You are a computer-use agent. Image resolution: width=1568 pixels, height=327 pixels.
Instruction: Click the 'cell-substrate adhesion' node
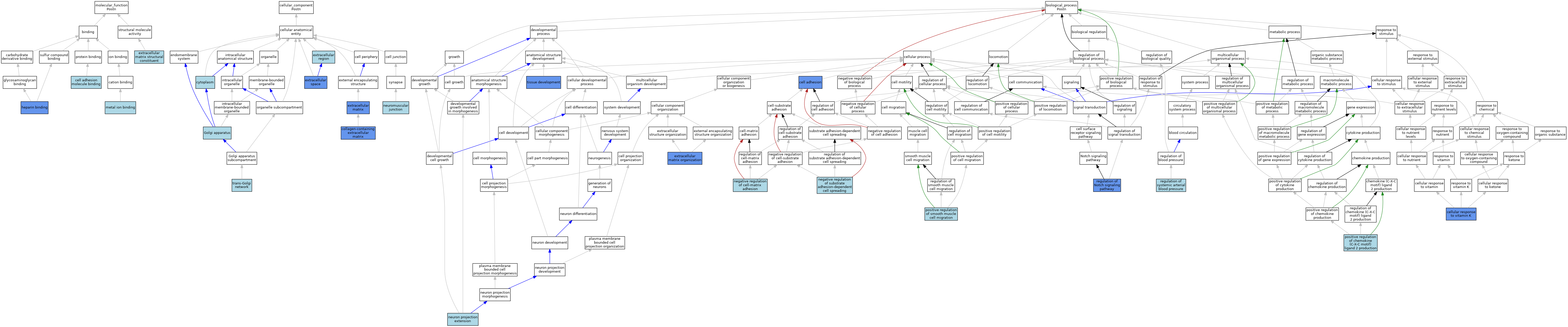pyautogui.click(x=779, y=108)
